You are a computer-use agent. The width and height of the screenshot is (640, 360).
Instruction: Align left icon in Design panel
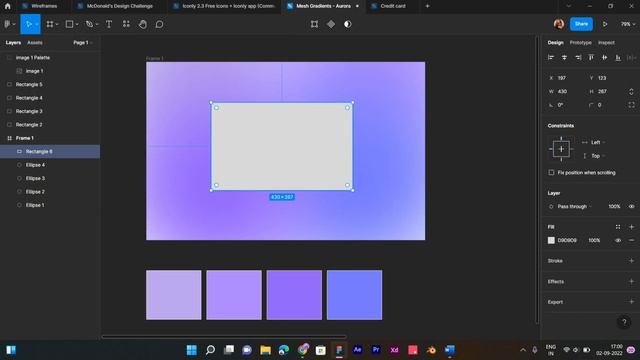[551, 58]
